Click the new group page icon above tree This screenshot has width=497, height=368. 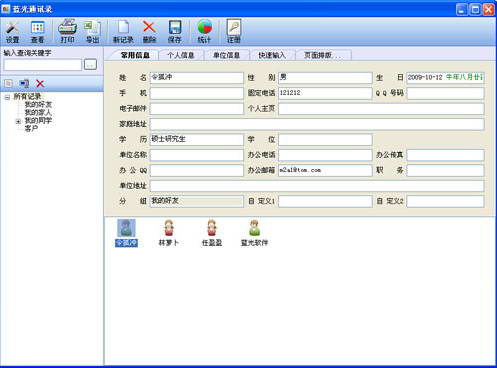coord(9,83)
